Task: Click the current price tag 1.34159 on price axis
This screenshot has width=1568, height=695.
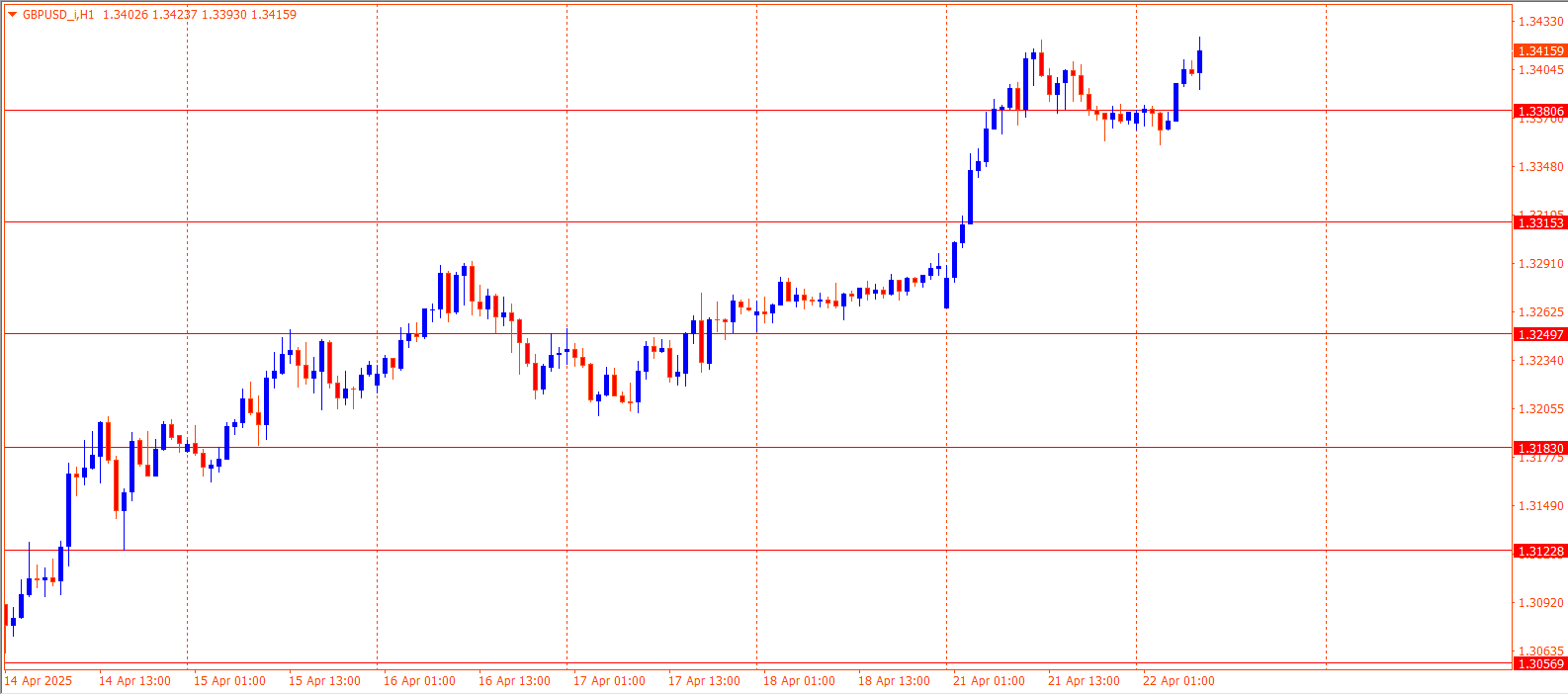Action: pyautogui.click(x=1540, y=50)
